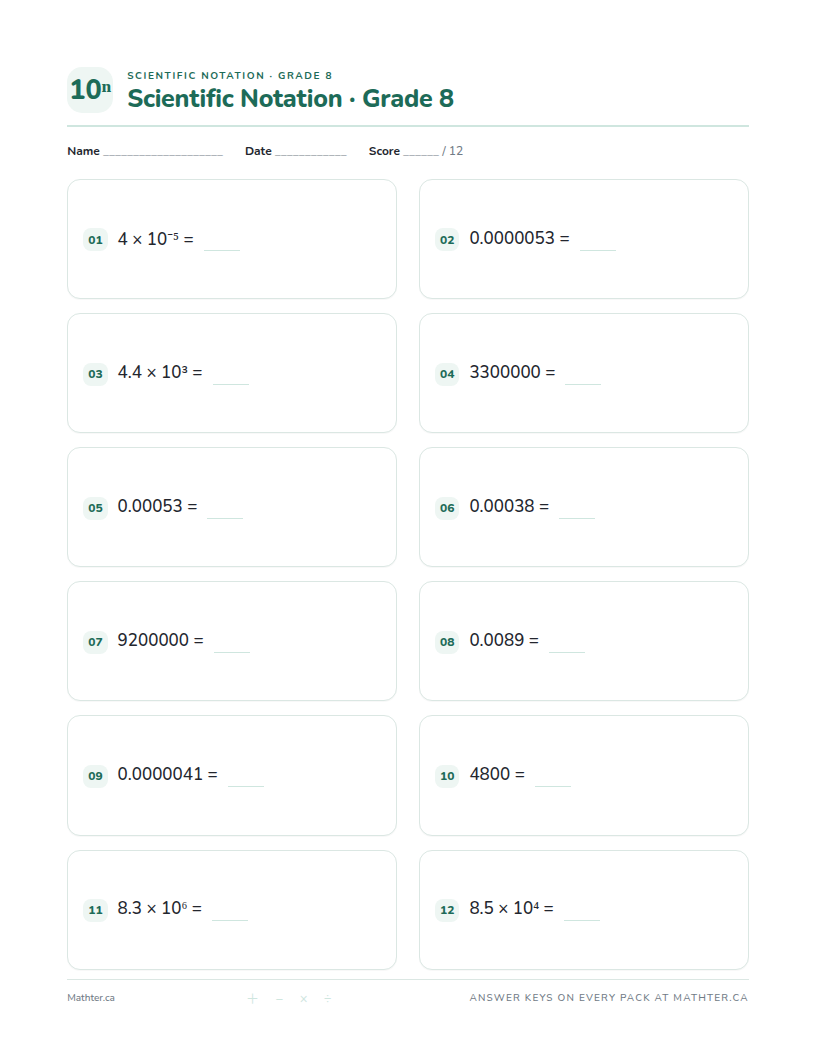816x1056 pixels.
Task: Click the expression '8.3 × 10⁶ ='
Action: coord(160,908)
